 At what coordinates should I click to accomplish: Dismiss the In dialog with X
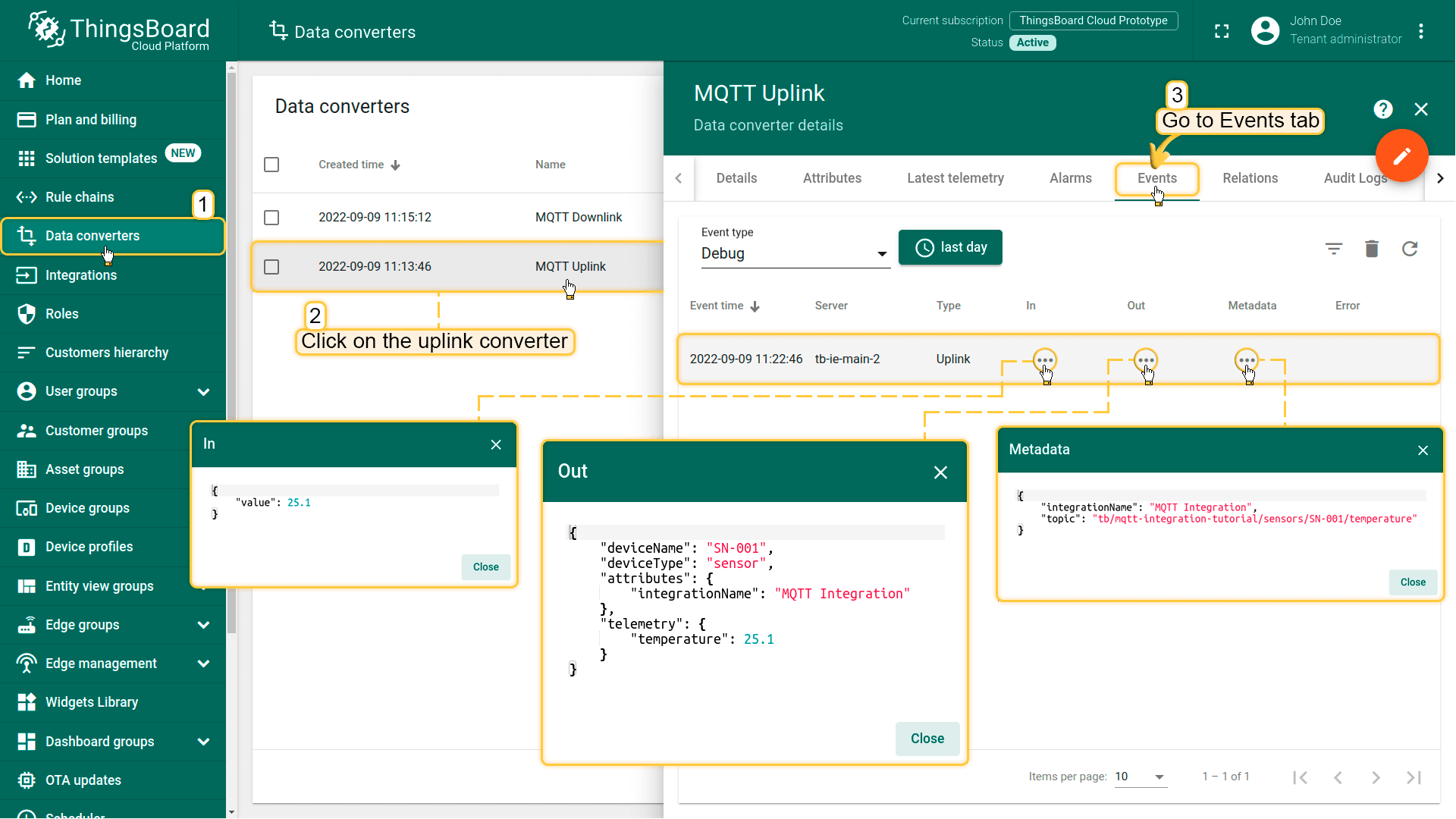coord(496,444)
